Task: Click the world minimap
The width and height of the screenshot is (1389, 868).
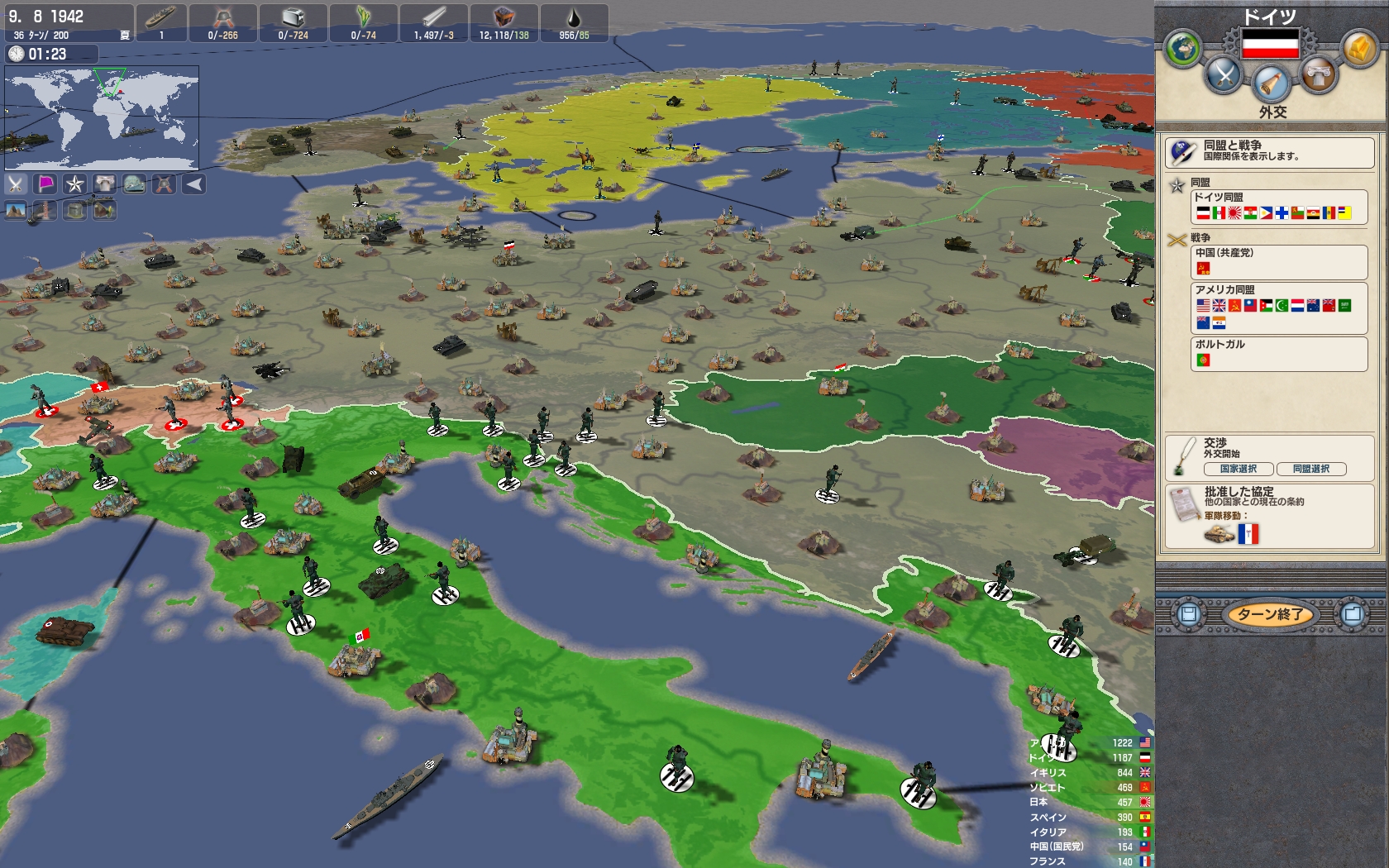Action: [102, 118]
